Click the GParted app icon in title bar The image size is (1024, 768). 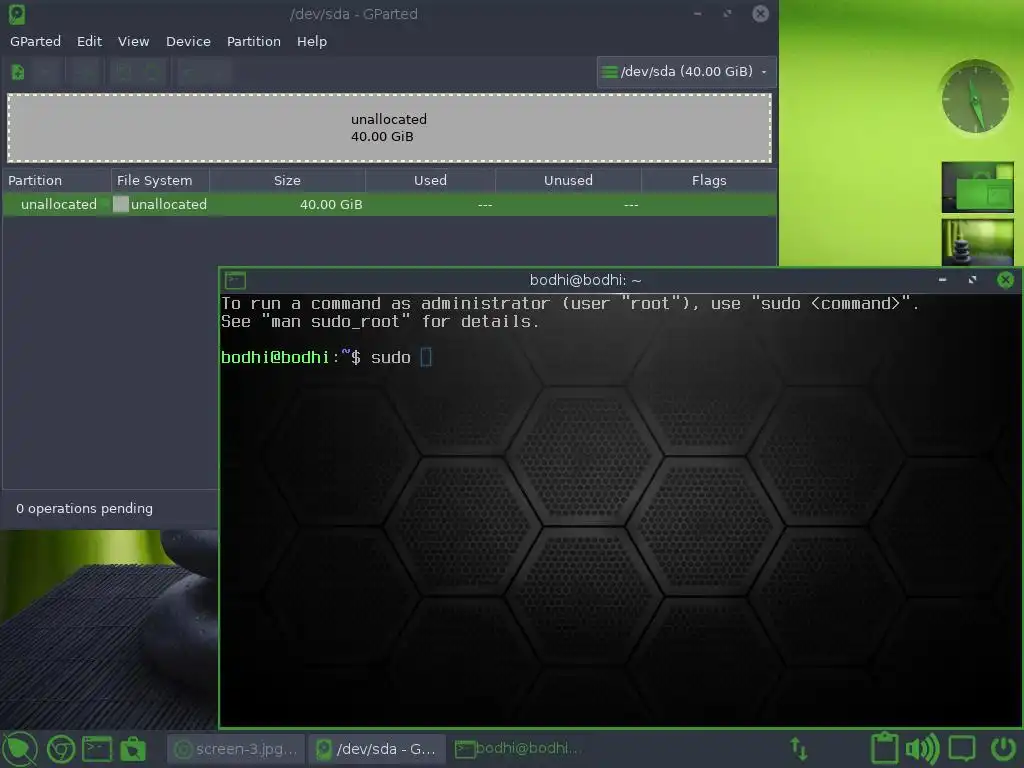pos(16,14)
